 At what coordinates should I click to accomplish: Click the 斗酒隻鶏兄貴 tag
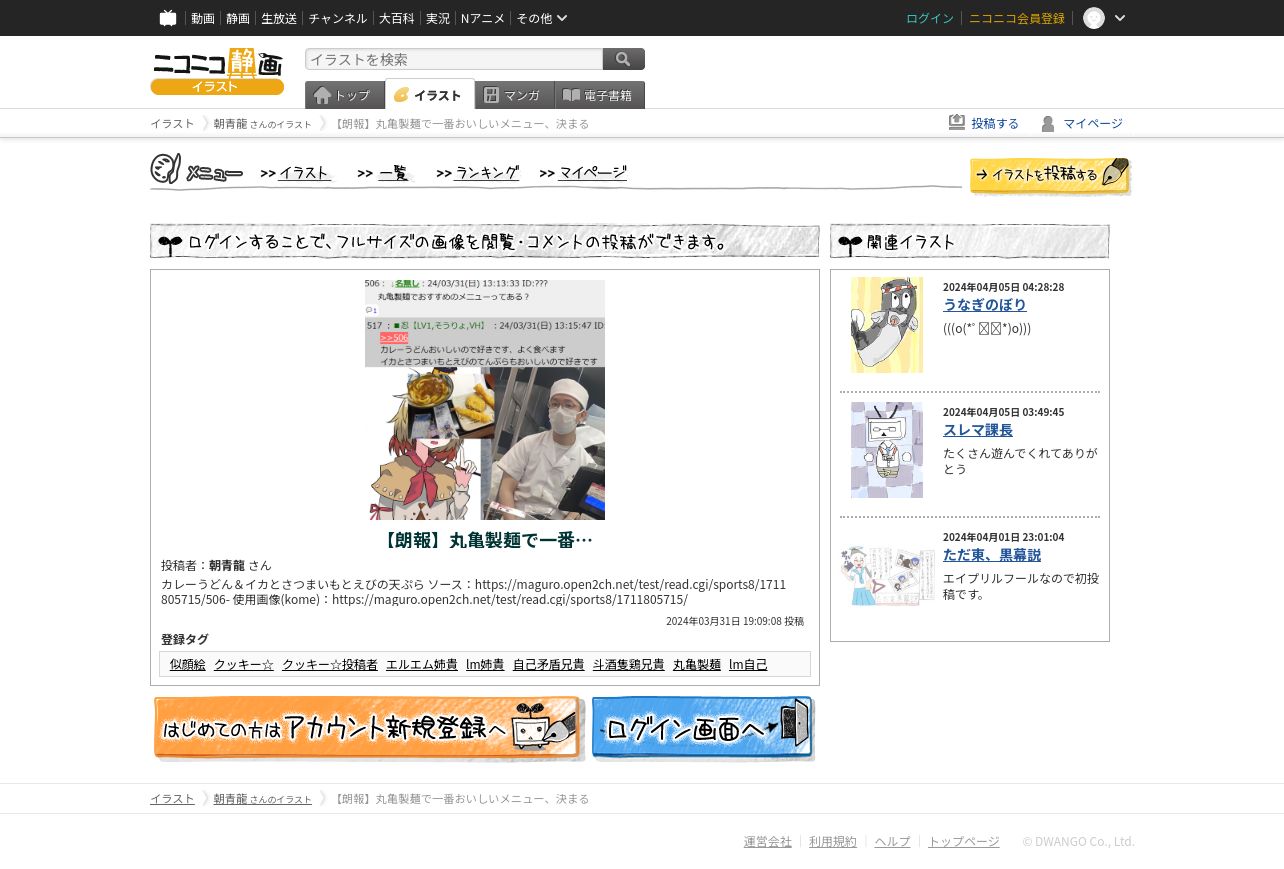(x=629, y=664)
